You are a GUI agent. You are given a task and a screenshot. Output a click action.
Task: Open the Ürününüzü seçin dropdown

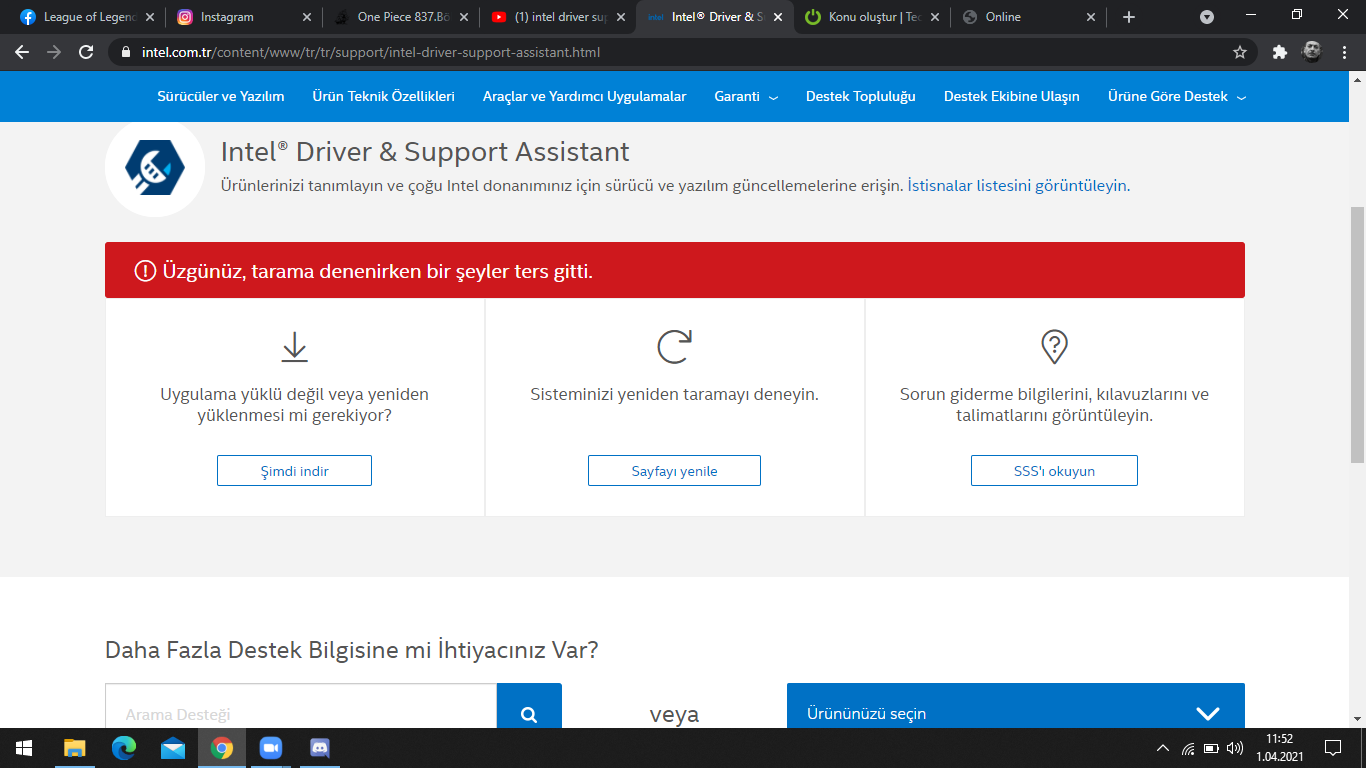tap(1016, 706)
